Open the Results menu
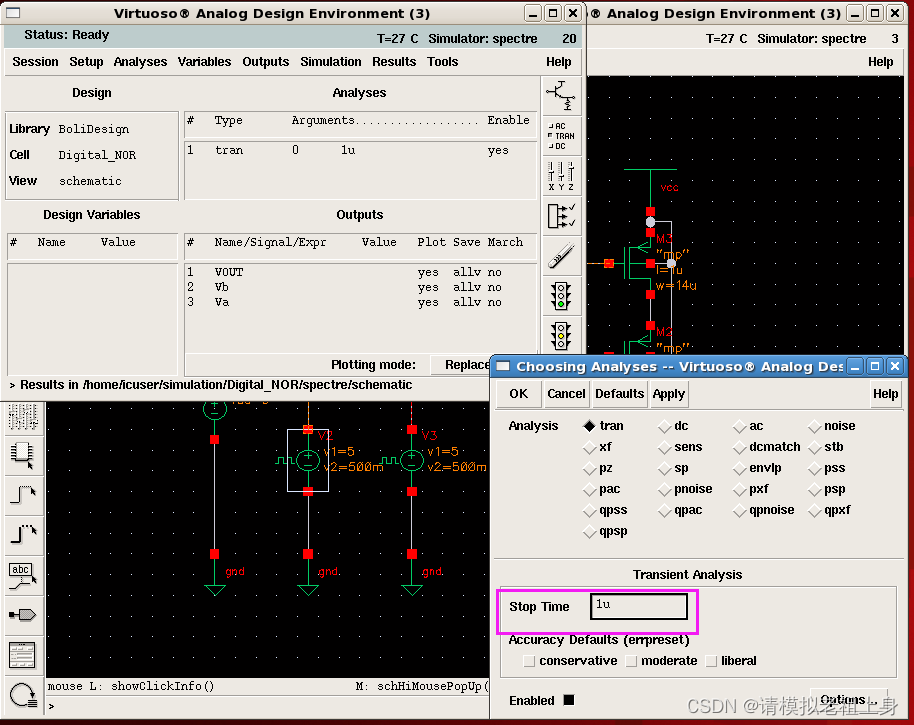This screenshot has width=914, height=725. tap(394, 62)
